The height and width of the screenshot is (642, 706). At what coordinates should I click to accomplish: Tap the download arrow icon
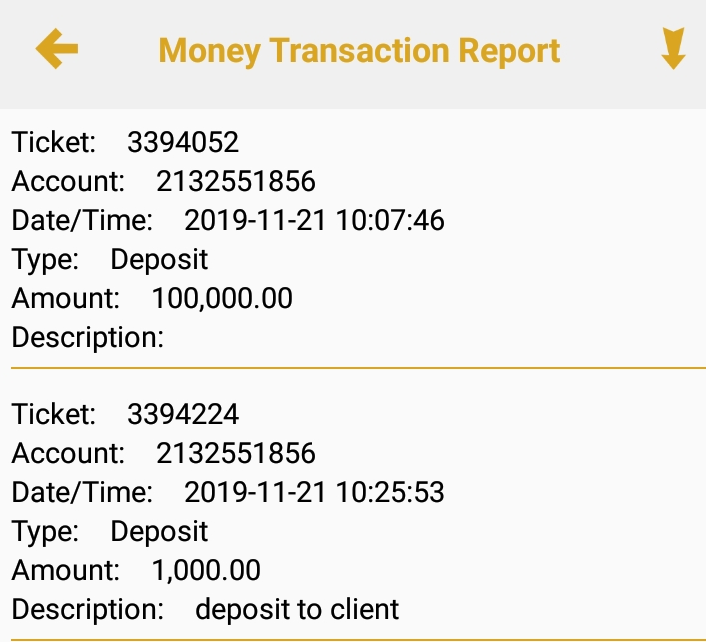[673, 49]
